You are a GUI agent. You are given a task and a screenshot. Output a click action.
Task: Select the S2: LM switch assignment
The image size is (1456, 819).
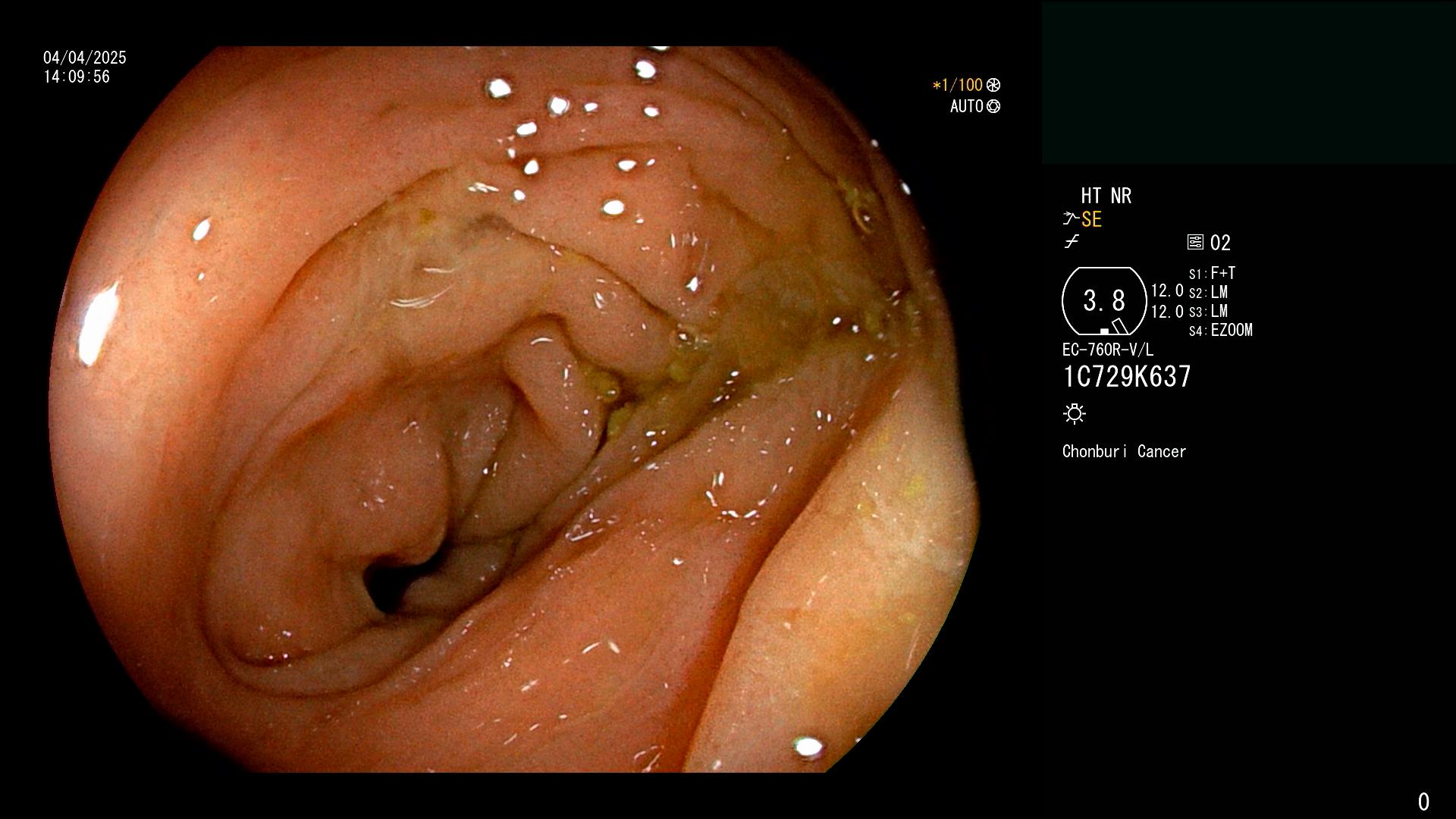(x=1209, y=293)
